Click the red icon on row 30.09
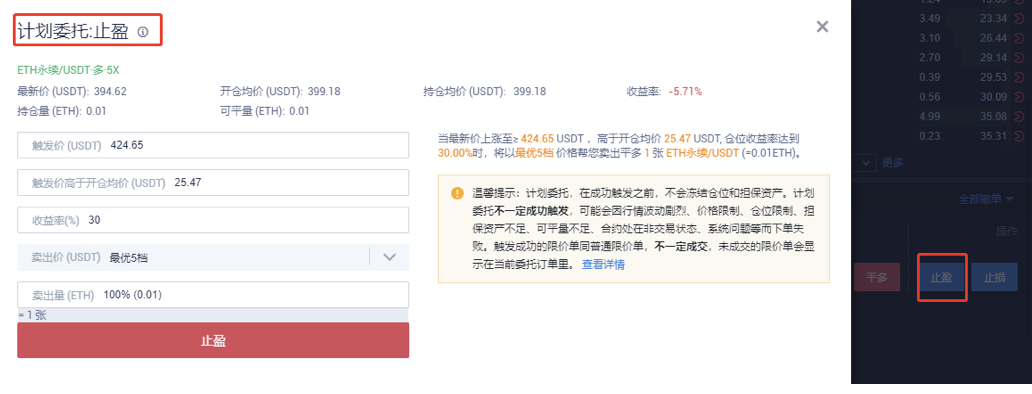Screen dimensions: 1032x394 (1019, 97)
